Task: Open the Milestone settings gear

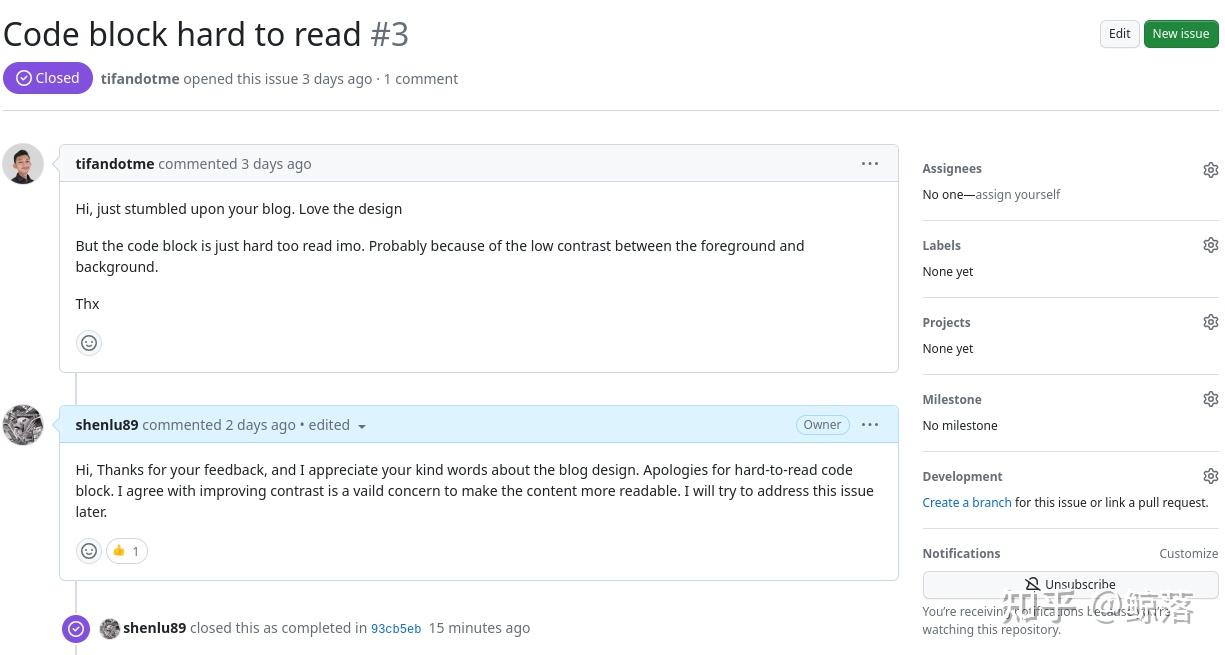Action: (x=1211, y=399)
